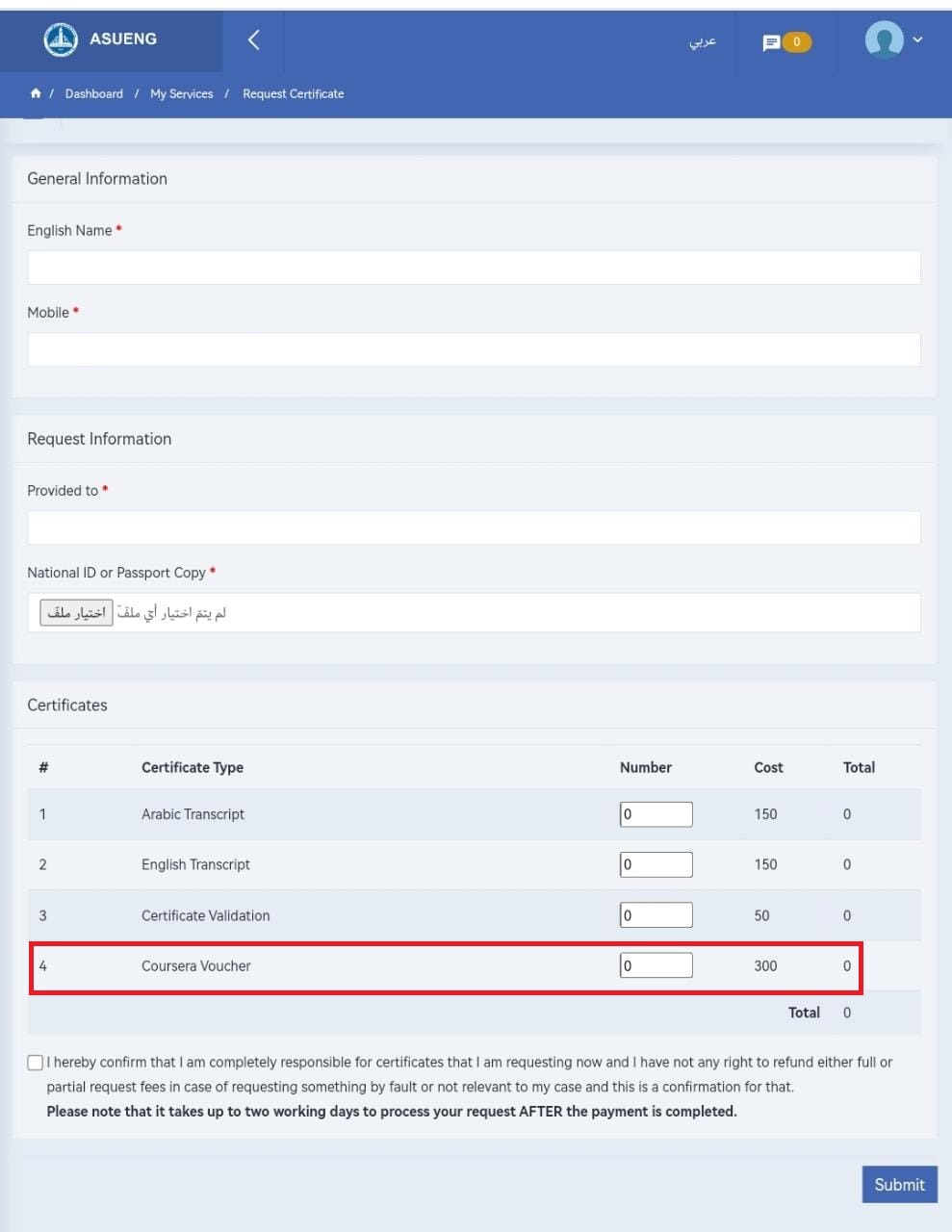The width and height of the screenshot is (952, 1232).
Task: Click the user profile avatar
Action: point(884,39)
